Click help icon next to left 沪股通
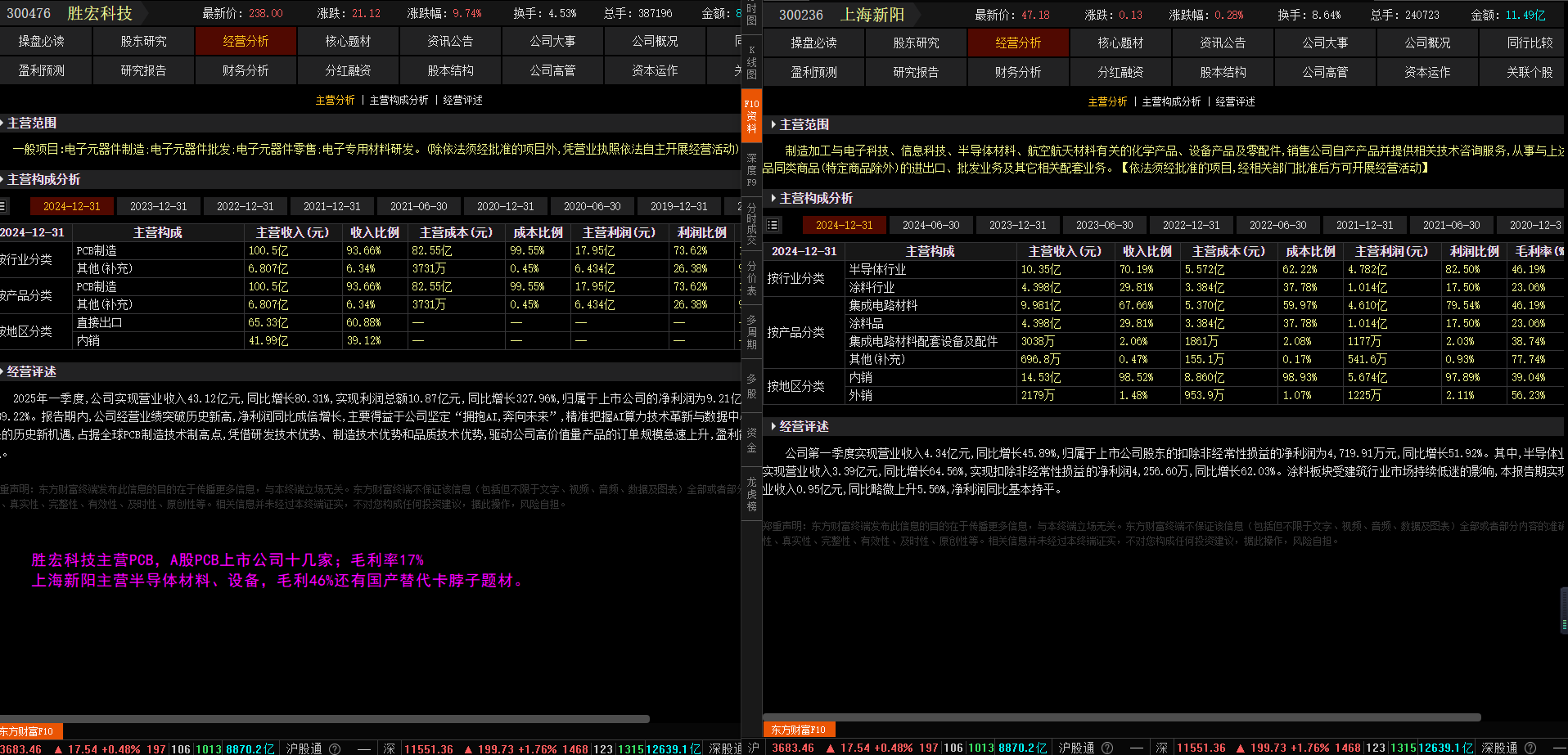The height and width of the screenshot is (755, 1568). [x=335, y=748]
